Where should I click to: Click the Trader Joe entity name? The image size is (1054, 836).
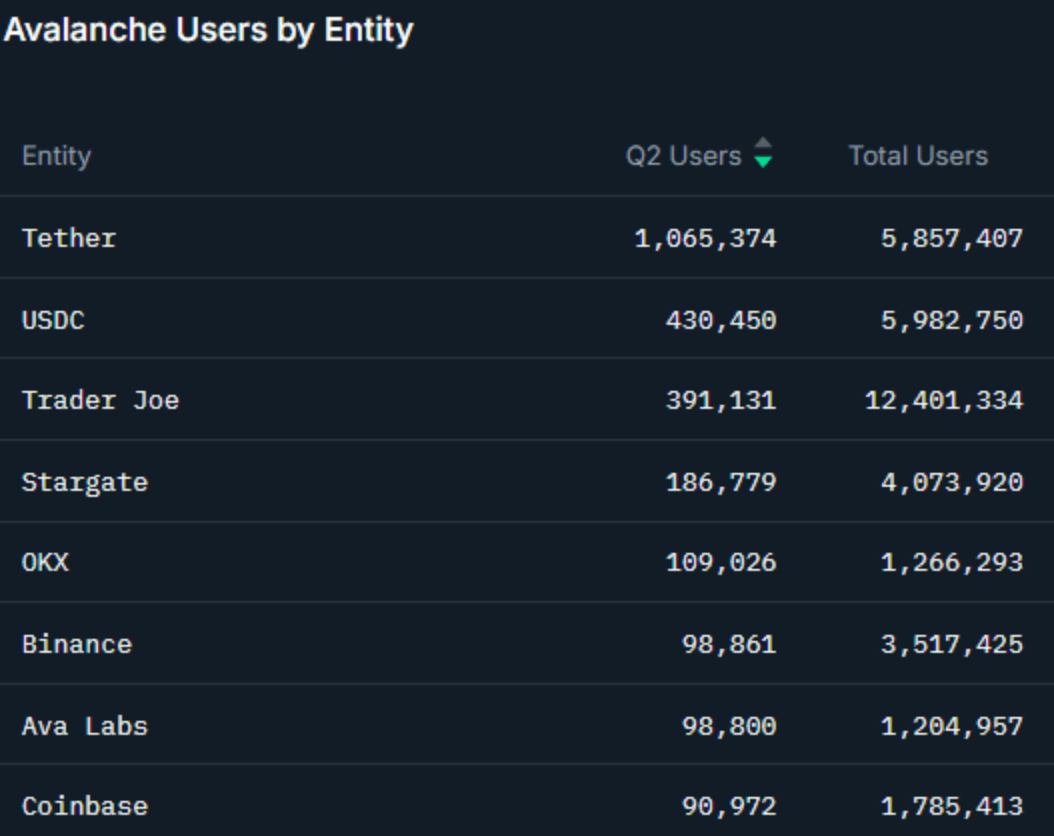100,401
